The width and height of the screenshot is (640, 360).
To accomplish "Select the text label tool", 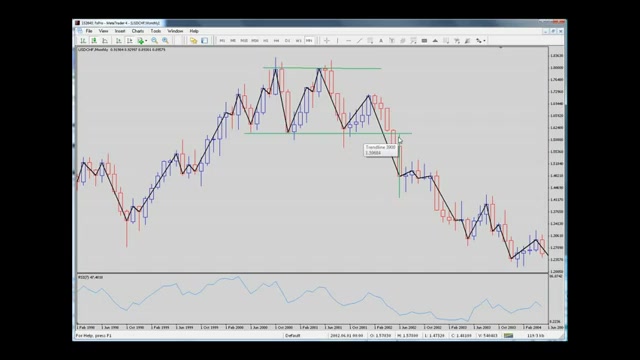I will tap(381, 40).
